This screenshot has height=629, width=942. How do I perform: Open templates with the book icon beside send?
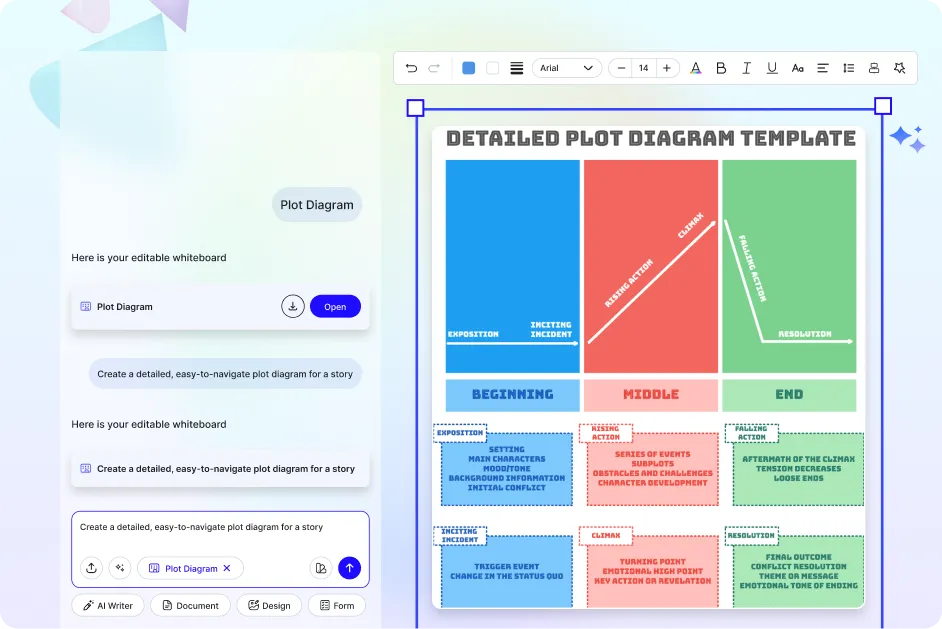click(x=320, y=567)
